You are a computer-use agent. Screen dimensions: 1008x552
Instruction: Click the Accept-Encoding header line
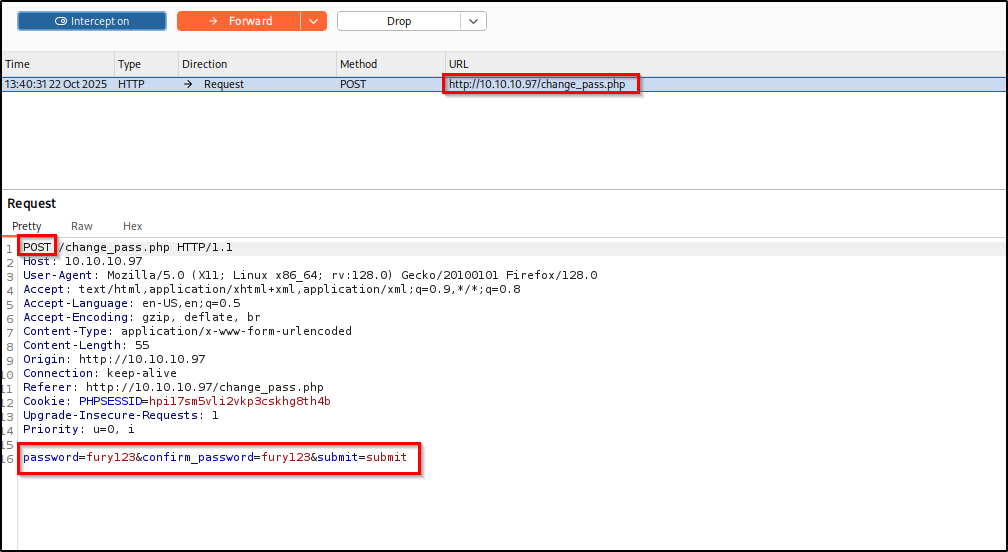tap(142, 317)
